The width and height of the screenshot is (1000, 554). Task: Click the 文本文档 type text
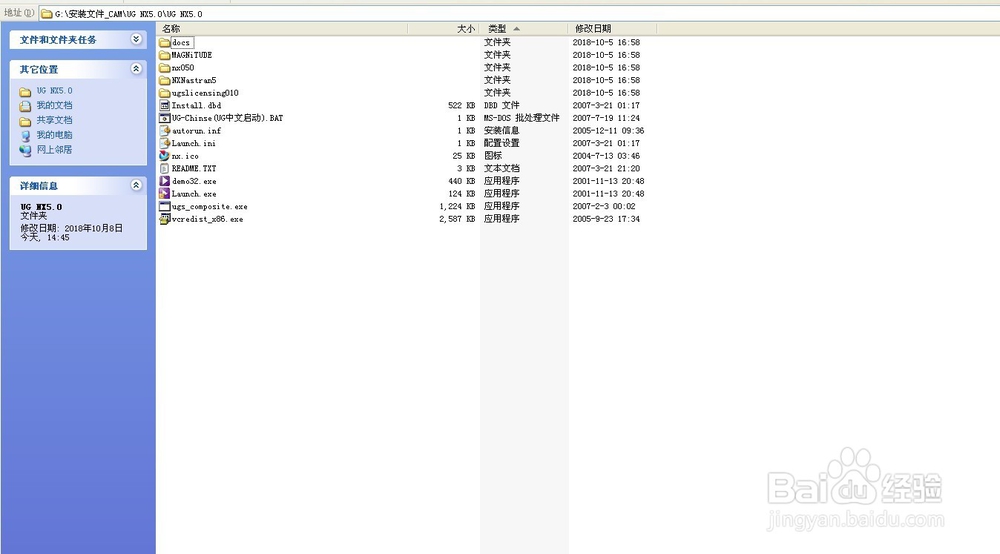click(501, 168)
